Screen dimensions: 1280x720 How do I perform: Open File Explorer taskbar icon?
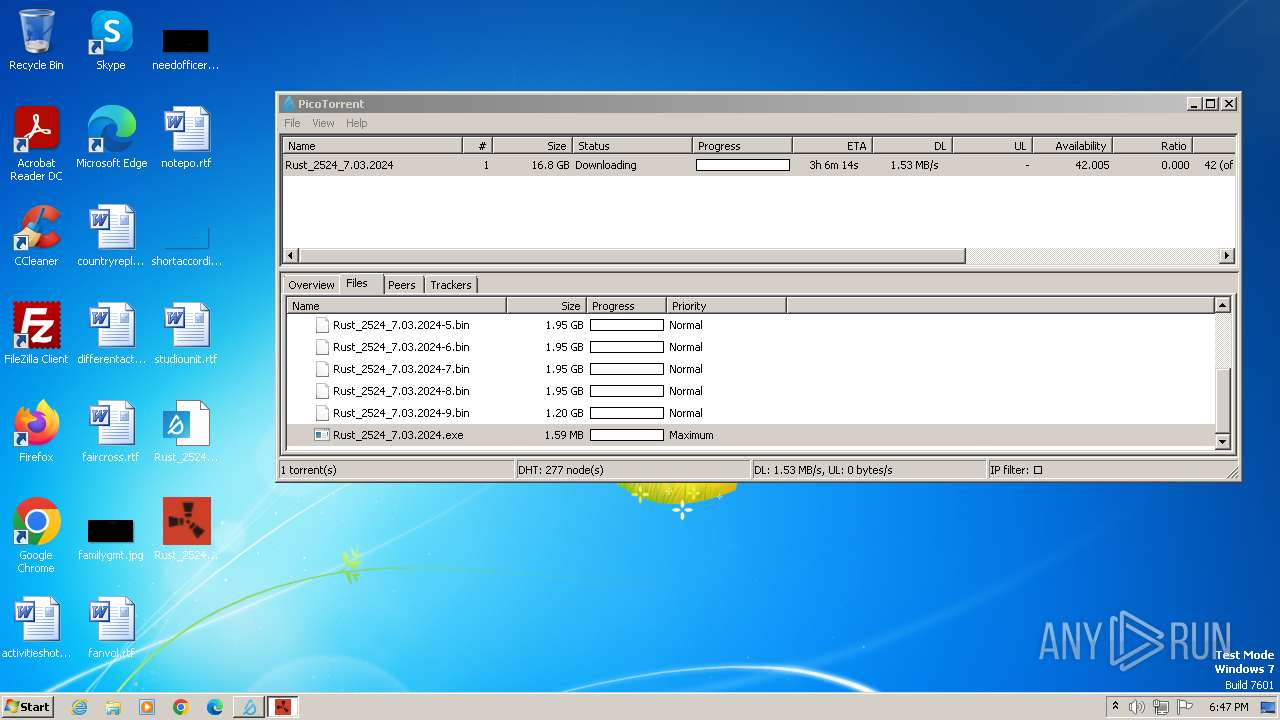pos(113,707)
